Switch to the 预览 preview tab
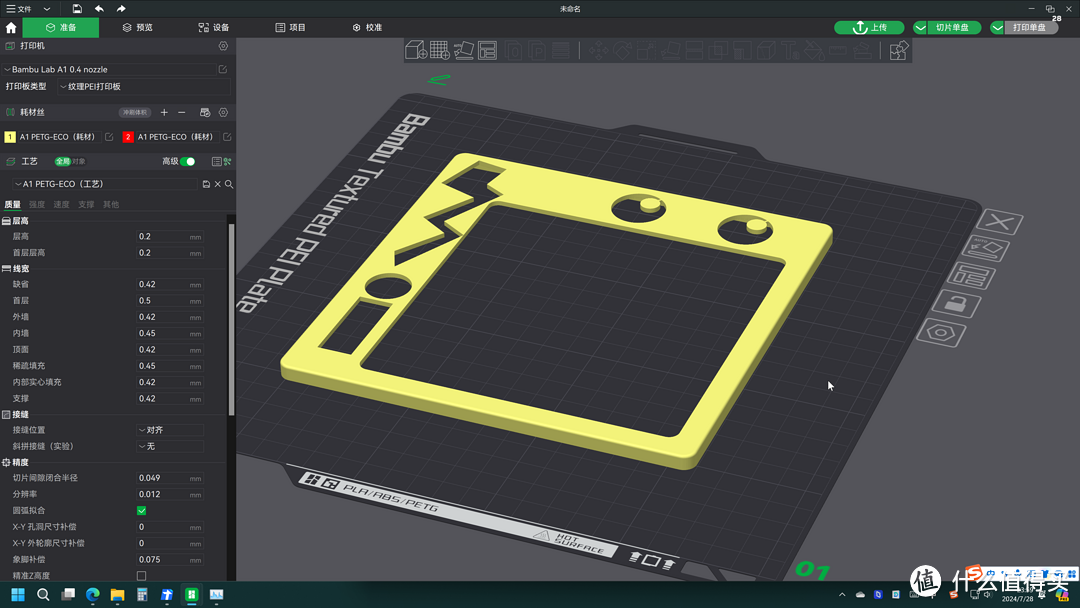The width and height of the screenshot is (1080, 608). (138, 28)
